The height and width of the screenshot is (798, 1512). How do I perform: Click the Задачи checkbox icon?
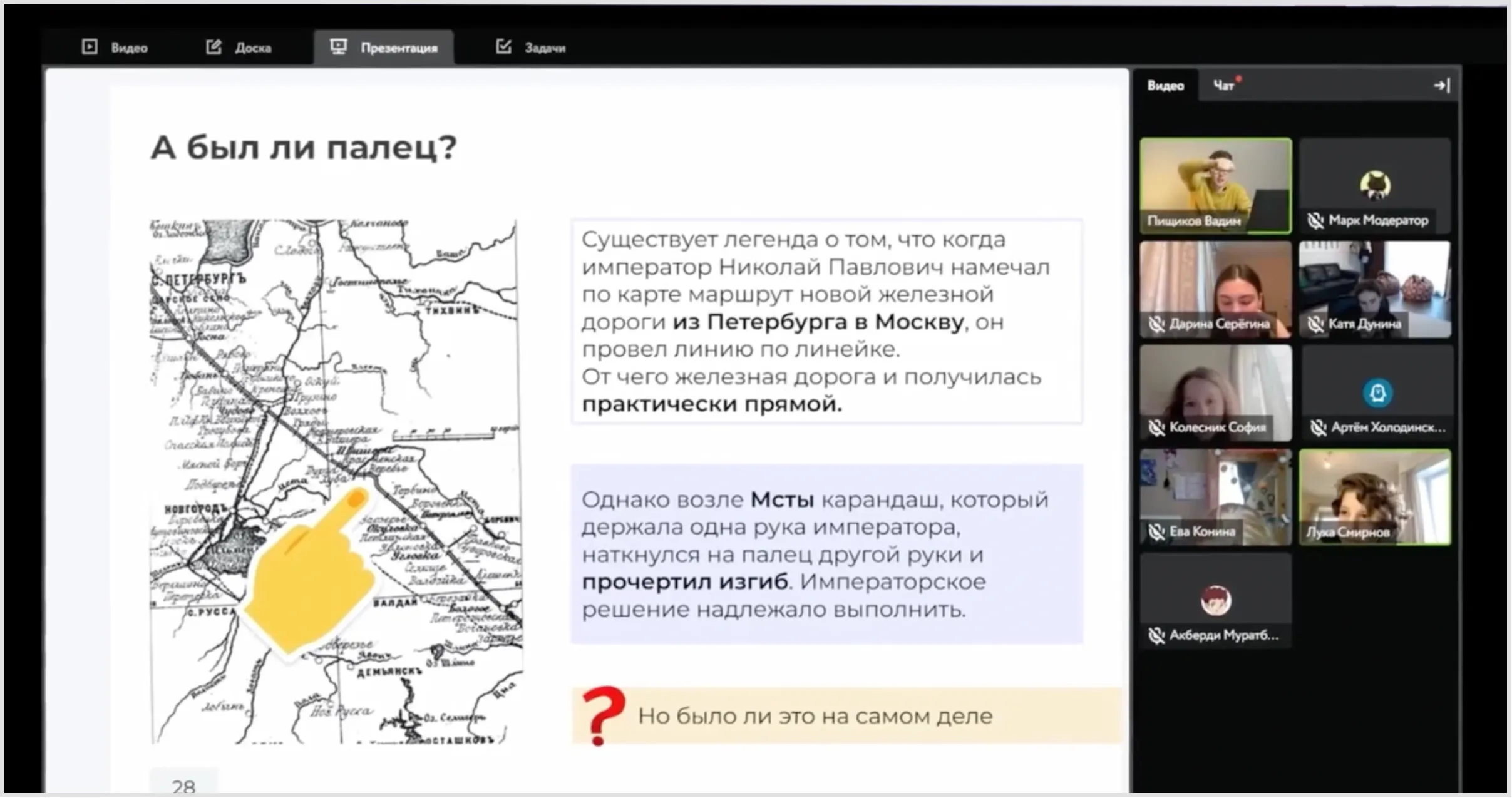[x=503, y=46]
